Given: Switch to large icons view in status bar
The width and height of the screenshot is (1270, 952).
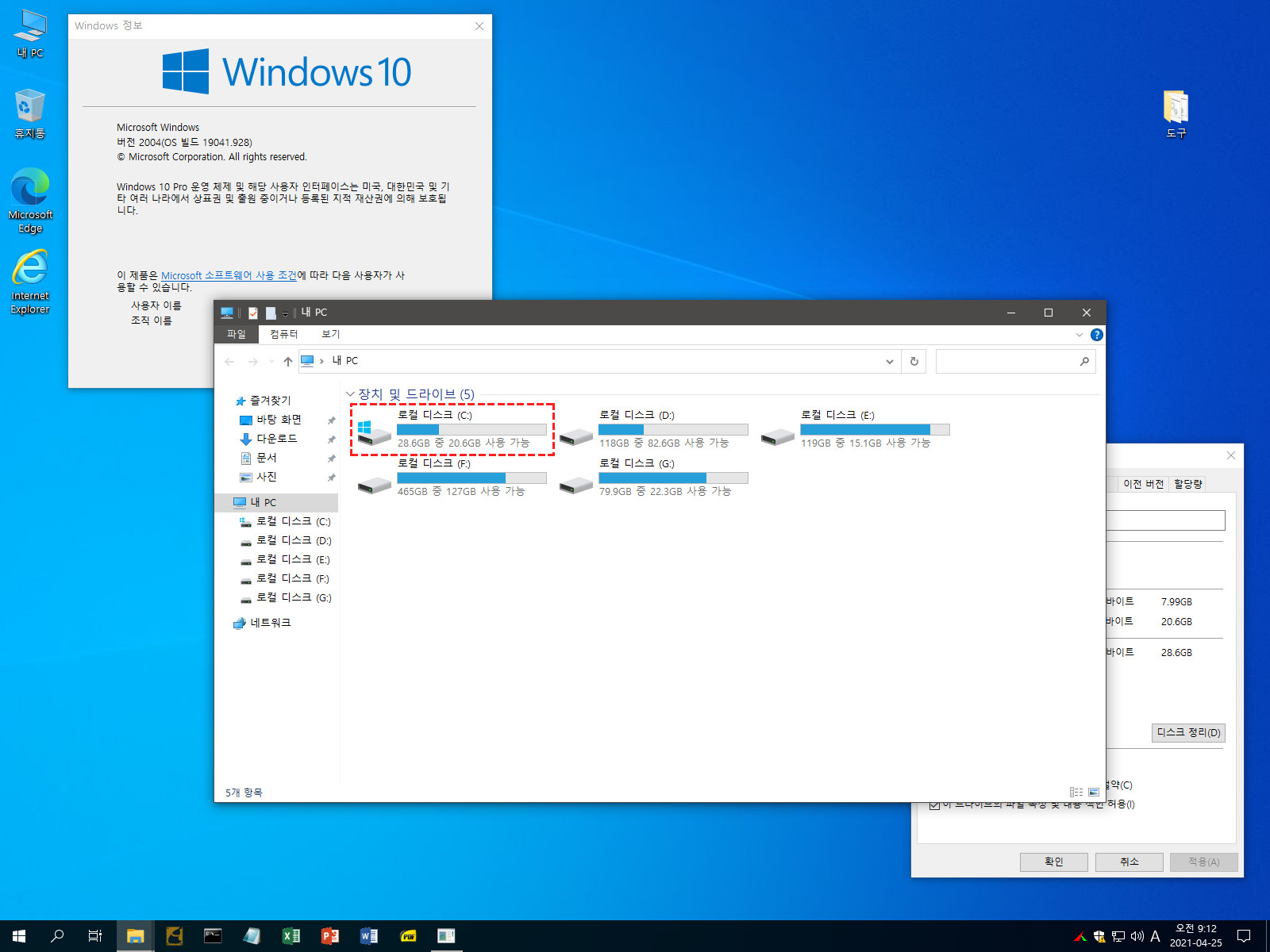Looking at the screenshot, I should [x=1094, y=792].
